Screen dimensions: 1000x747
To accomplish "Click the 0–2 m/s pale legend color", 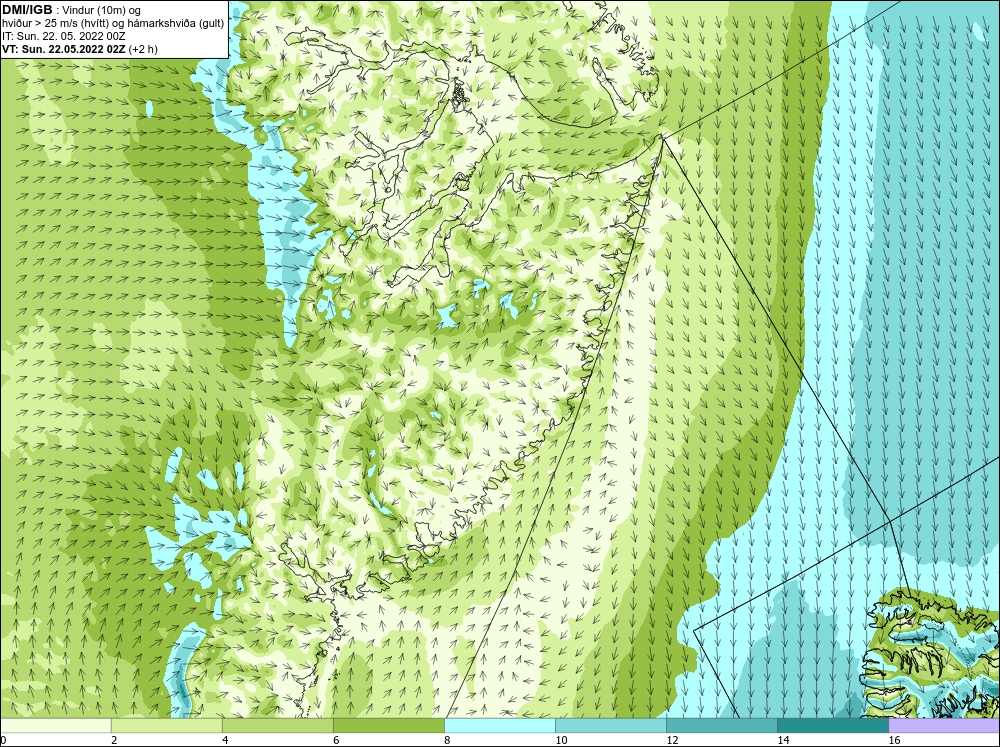I will 56,725.
